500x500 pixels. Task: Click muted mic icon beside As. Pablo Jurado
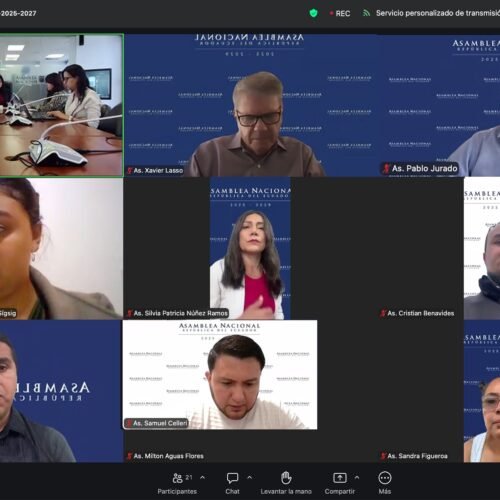(386, 168)
